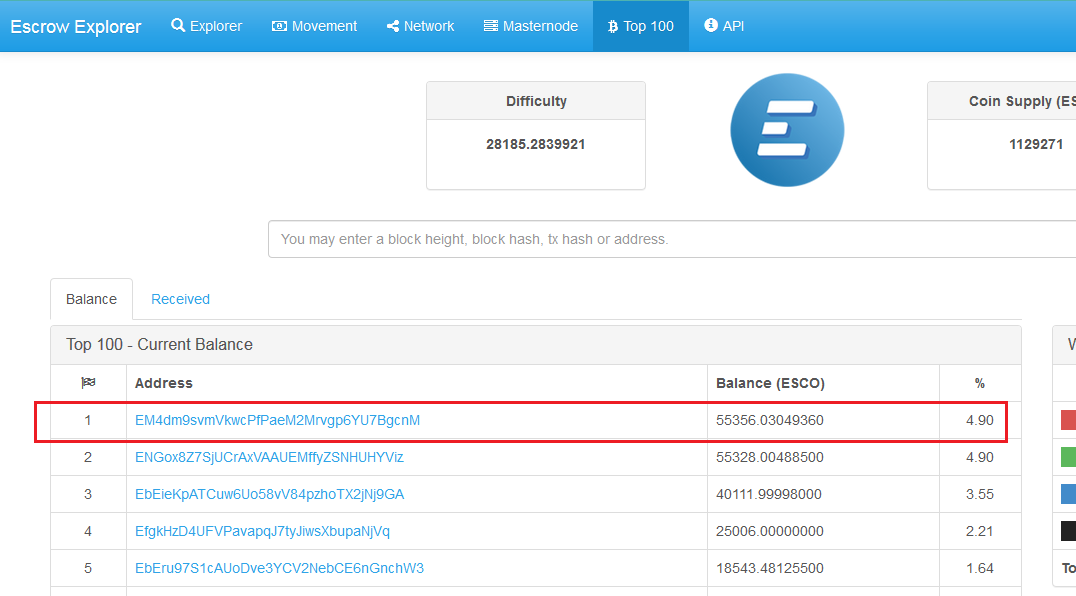Open the Movement menu item

point(314,26)
